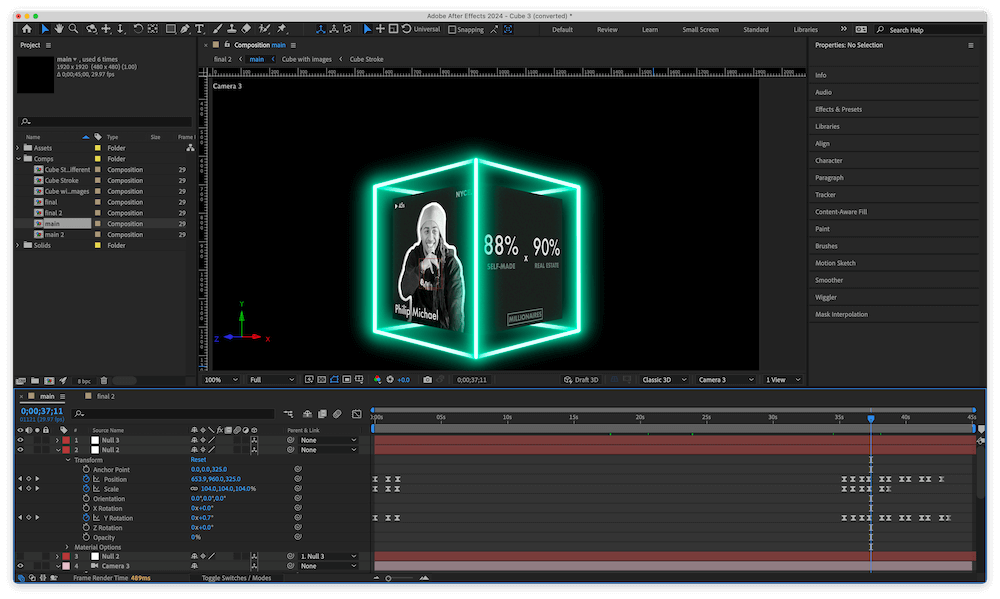Viewport: 1000px width, 599px height.
Task: Open the Small Screen workspace
Action: click(700, 29)
